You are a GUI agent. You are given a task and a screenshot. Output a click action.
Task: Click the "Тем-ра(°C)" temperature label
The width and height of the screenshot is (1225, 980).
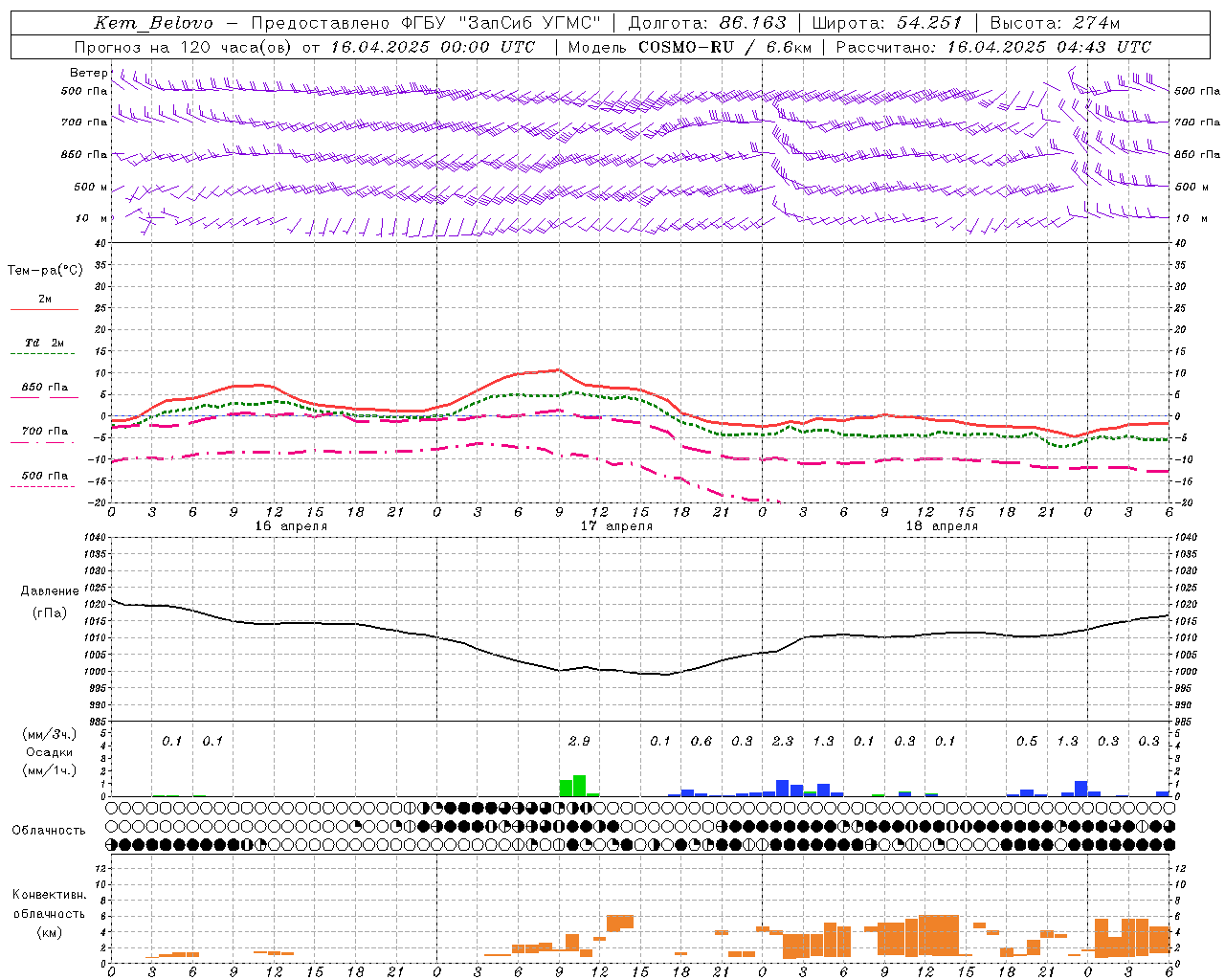pos(45,271)
